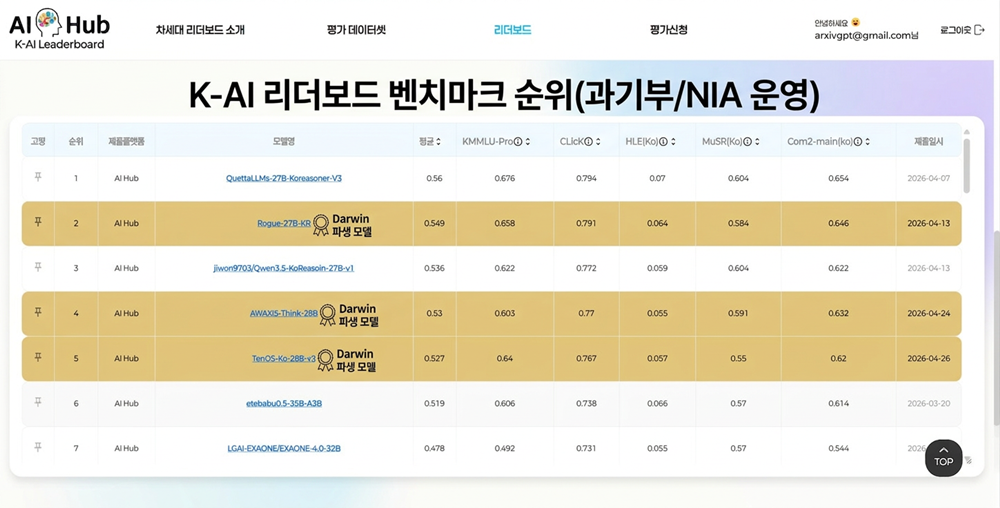Click the table's vertical scrollbar thumb
1000x508 pixels.
[966, 166]
